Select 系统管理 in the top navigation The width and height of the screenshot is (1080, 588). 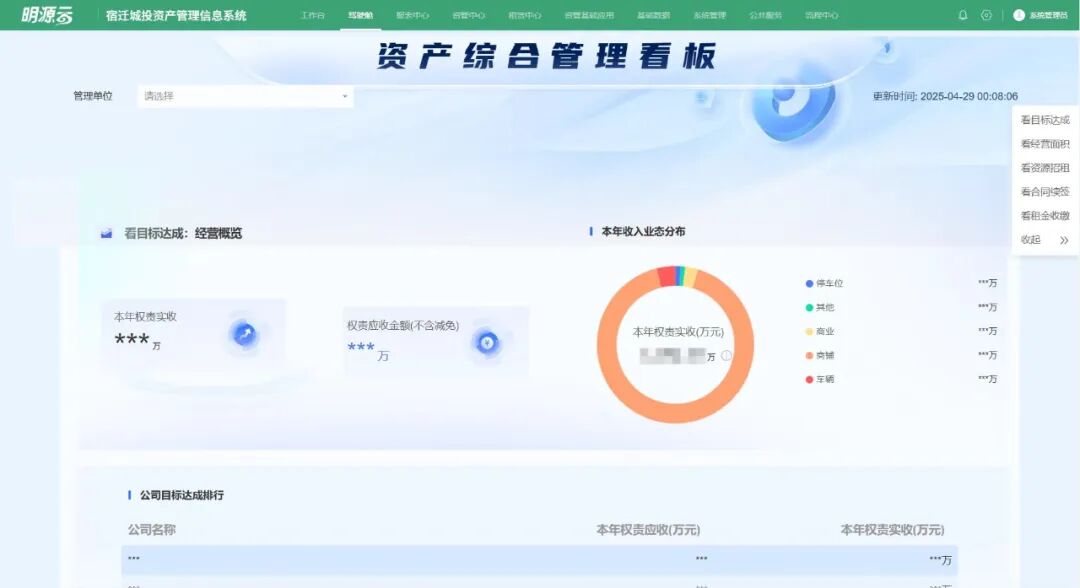(709, 15)
